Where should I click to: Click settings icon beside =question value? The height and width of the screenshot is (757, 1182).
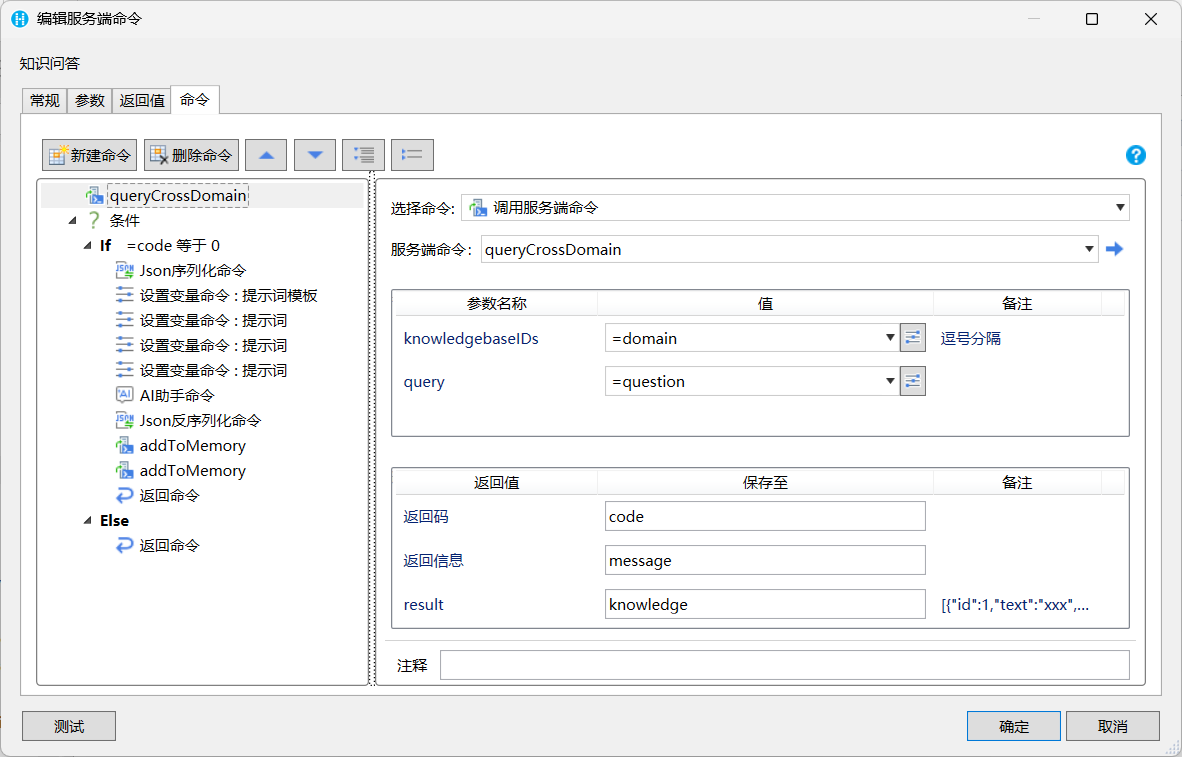tap(913, 382)
